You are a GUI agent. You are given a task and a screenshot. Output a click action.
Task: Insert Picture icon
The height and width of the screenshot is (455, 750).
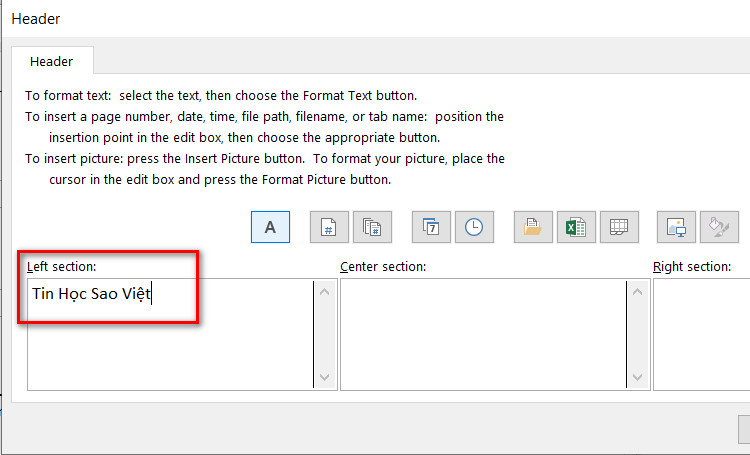(676, 227)
